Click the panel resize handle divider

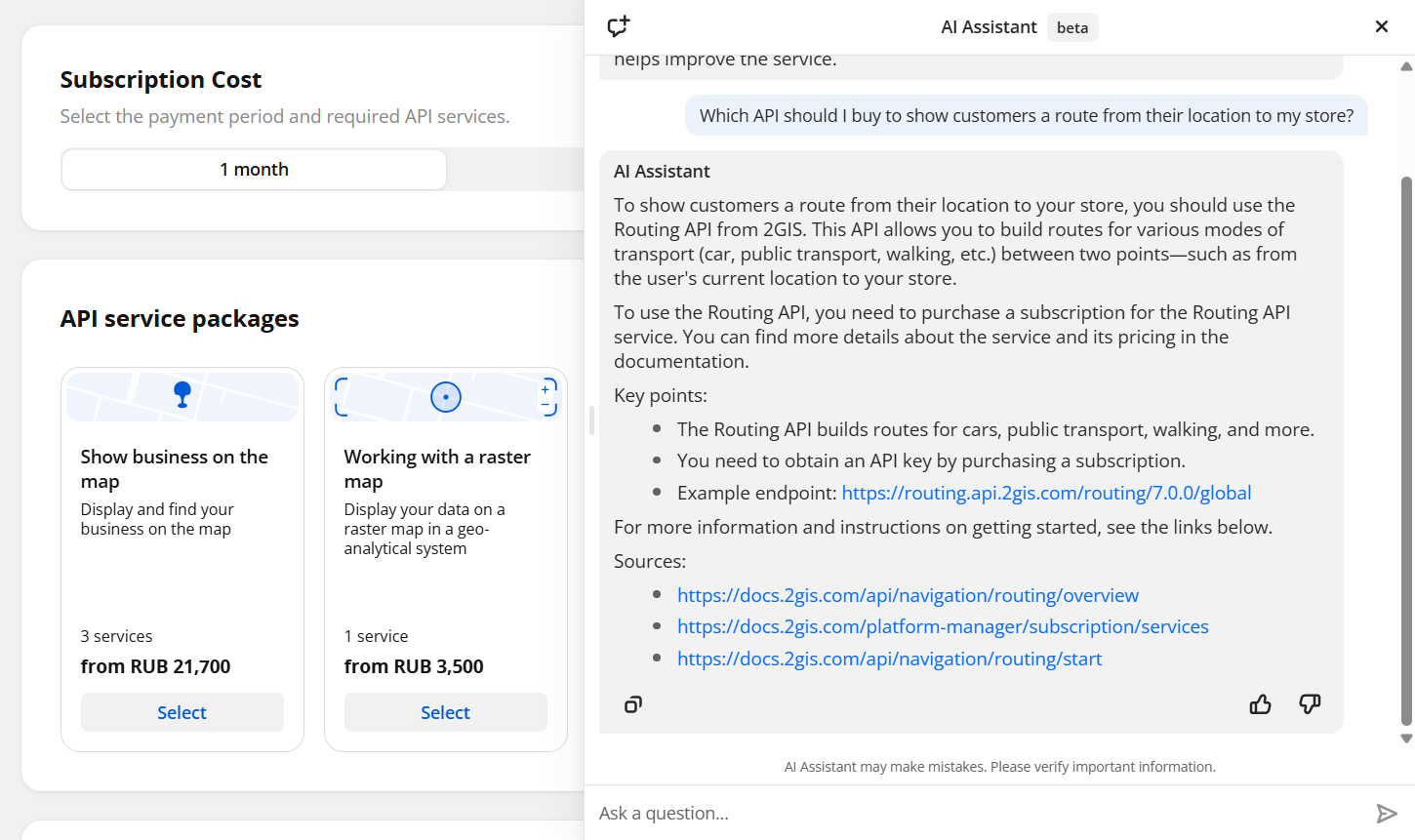click(x=591, y=420)
